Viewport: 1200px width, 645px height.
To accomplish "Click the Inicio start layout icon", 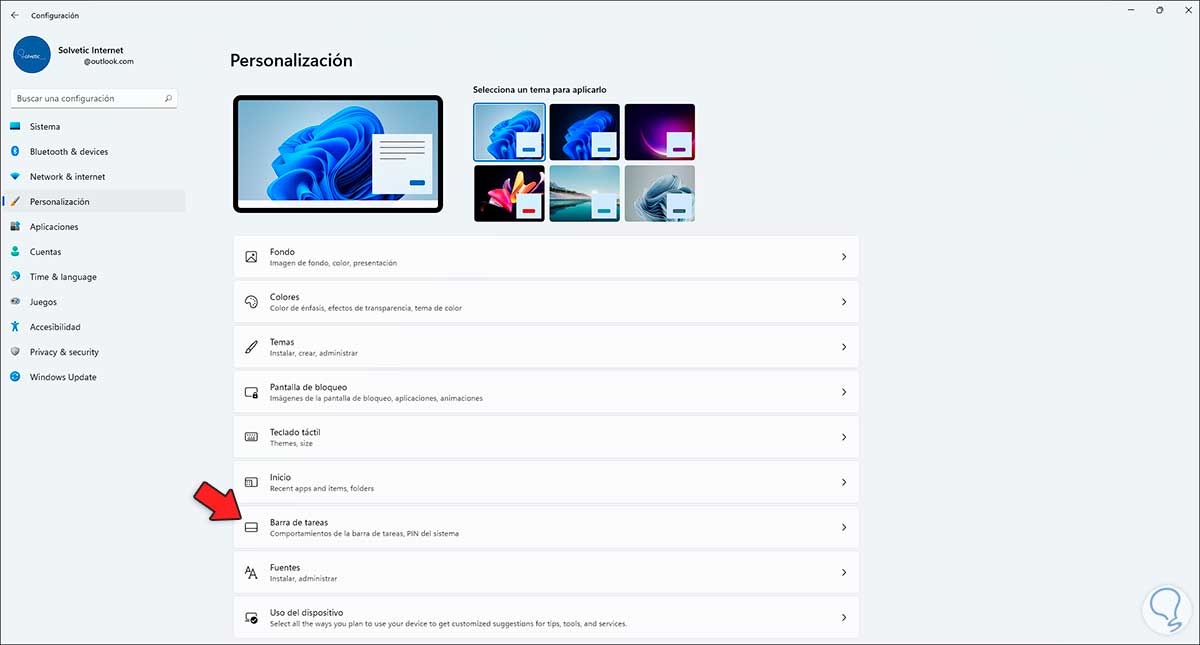I will point(251,482).
